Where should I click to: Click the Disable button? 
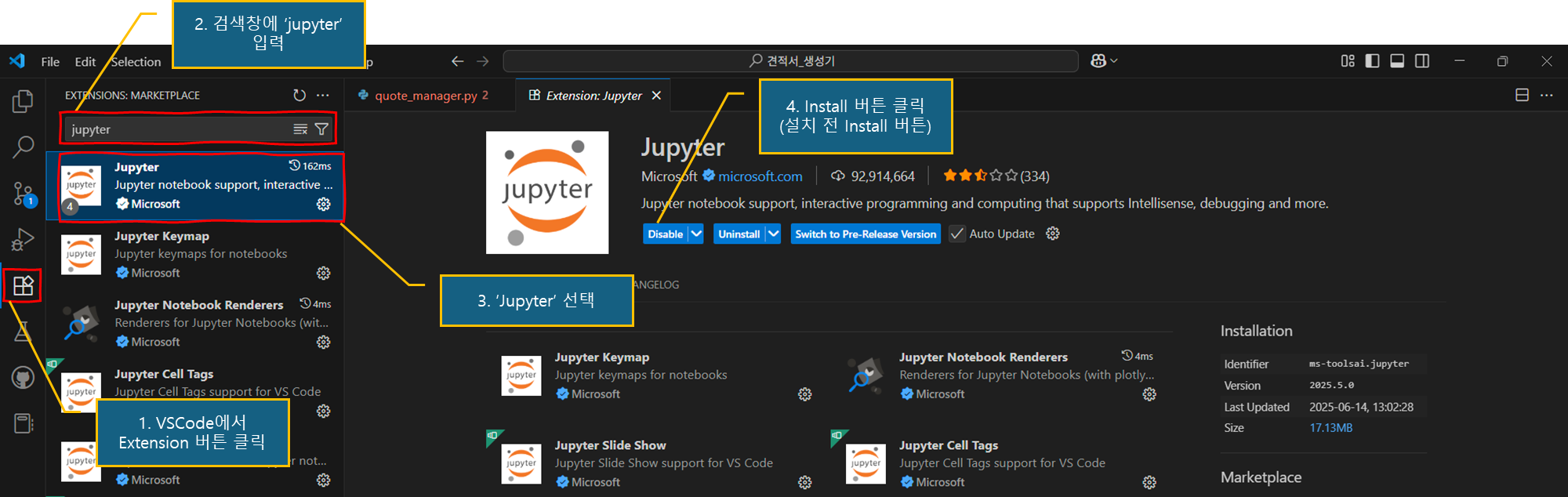(x=665, y=234)
